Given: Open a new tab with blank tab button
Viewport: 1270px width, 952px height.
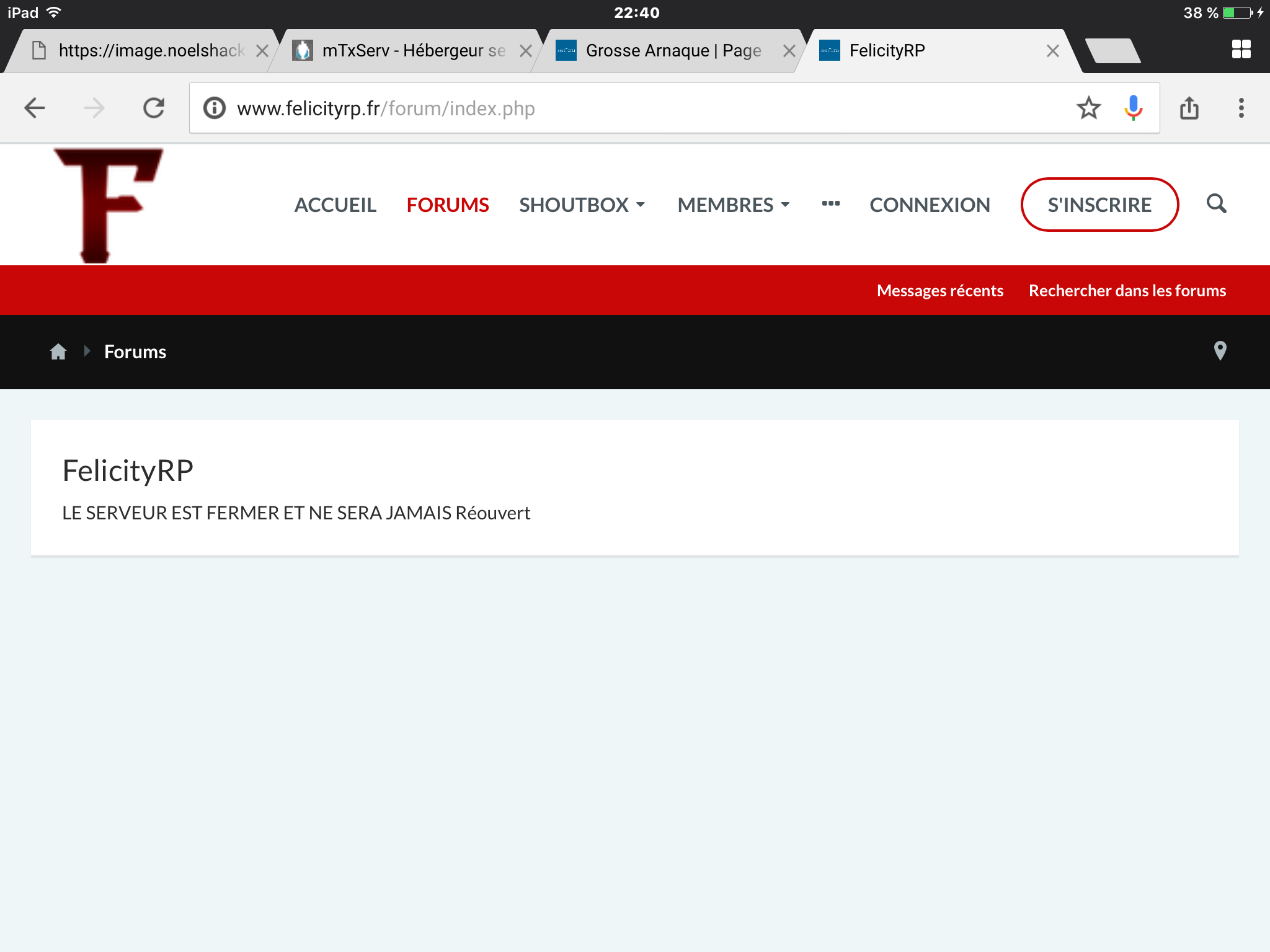Looking at the screenshot, I should (1114, 51).
